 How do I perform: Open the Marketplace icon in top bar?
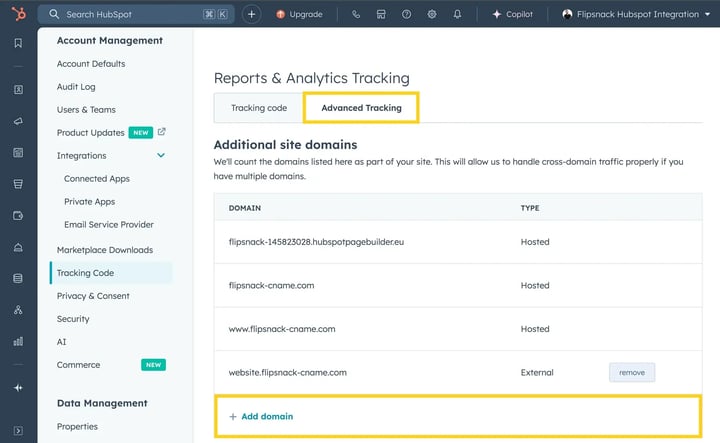click(x=381, y=14)
